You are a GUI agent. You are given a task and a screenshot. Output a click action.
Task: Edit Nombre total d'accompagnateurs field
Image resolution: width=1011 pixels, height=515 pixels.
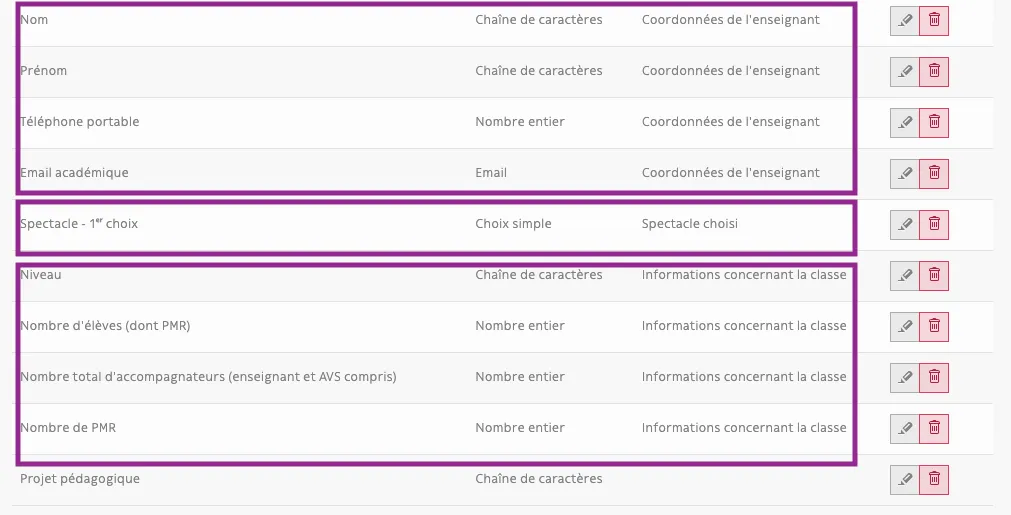pos(905,377)
